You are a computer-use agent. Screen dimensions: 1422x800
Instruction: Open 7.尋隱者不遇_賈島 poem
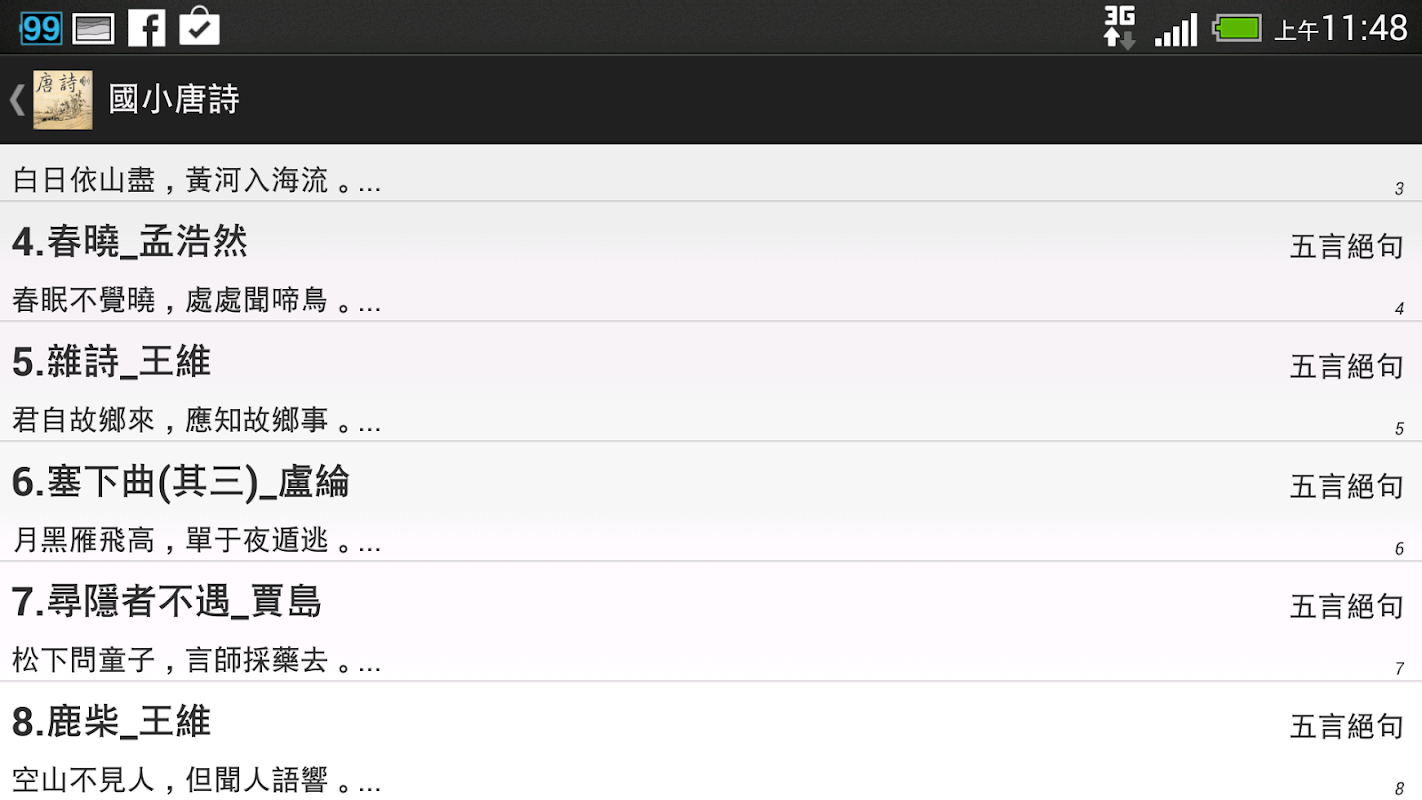point(711,621)
